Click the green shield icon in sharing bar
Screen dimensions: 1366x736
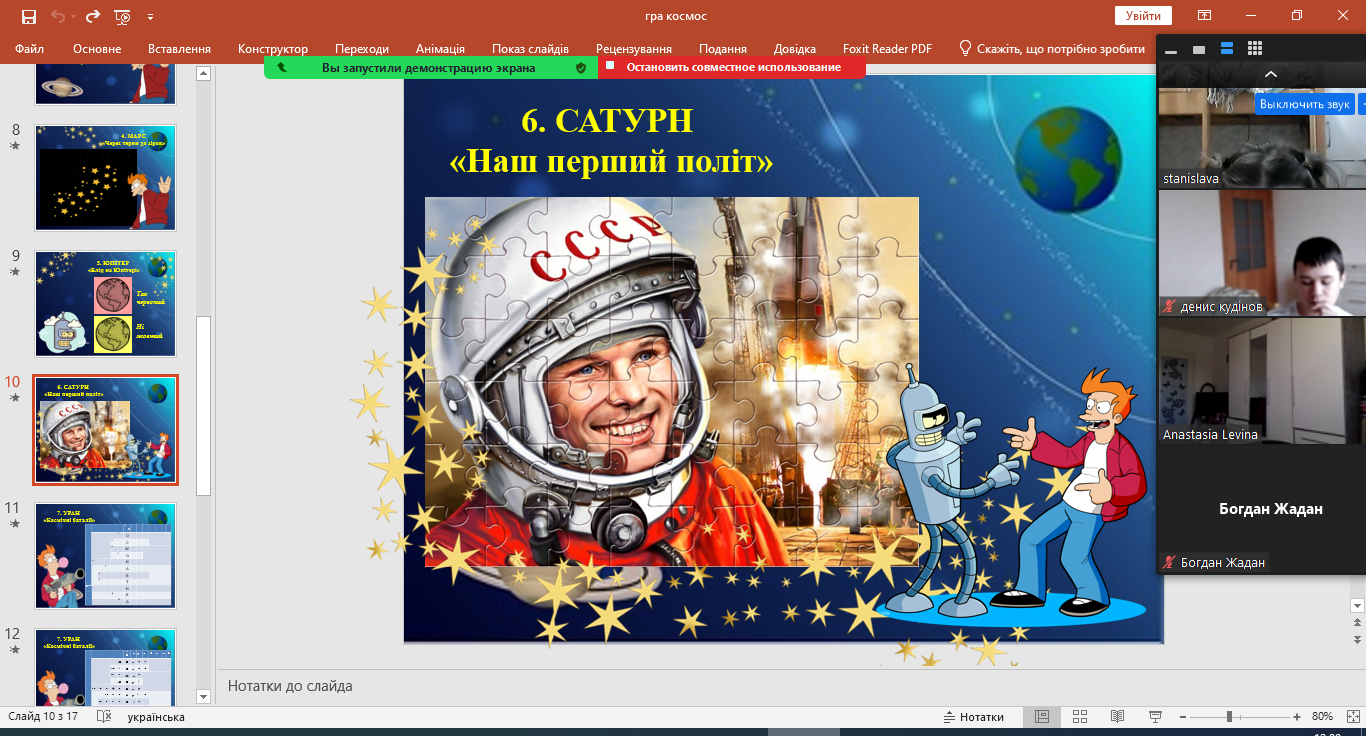coord(580,67)
